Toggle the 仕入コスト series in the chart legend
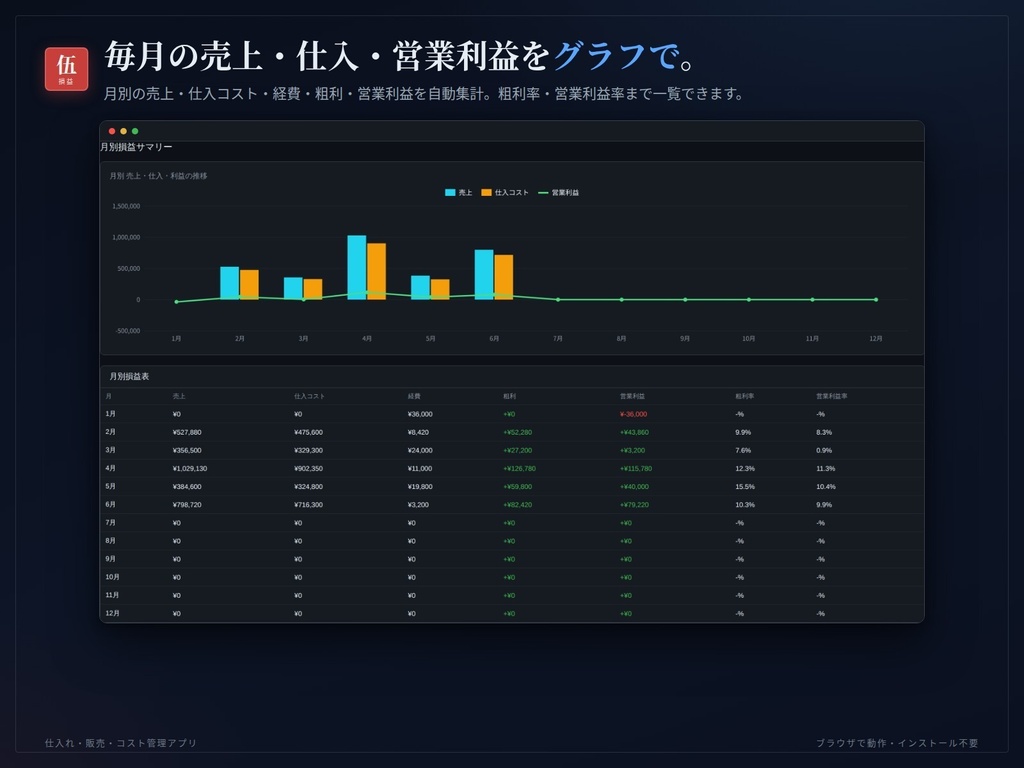The image size is (1024, 768). click(x=505, y=193)
